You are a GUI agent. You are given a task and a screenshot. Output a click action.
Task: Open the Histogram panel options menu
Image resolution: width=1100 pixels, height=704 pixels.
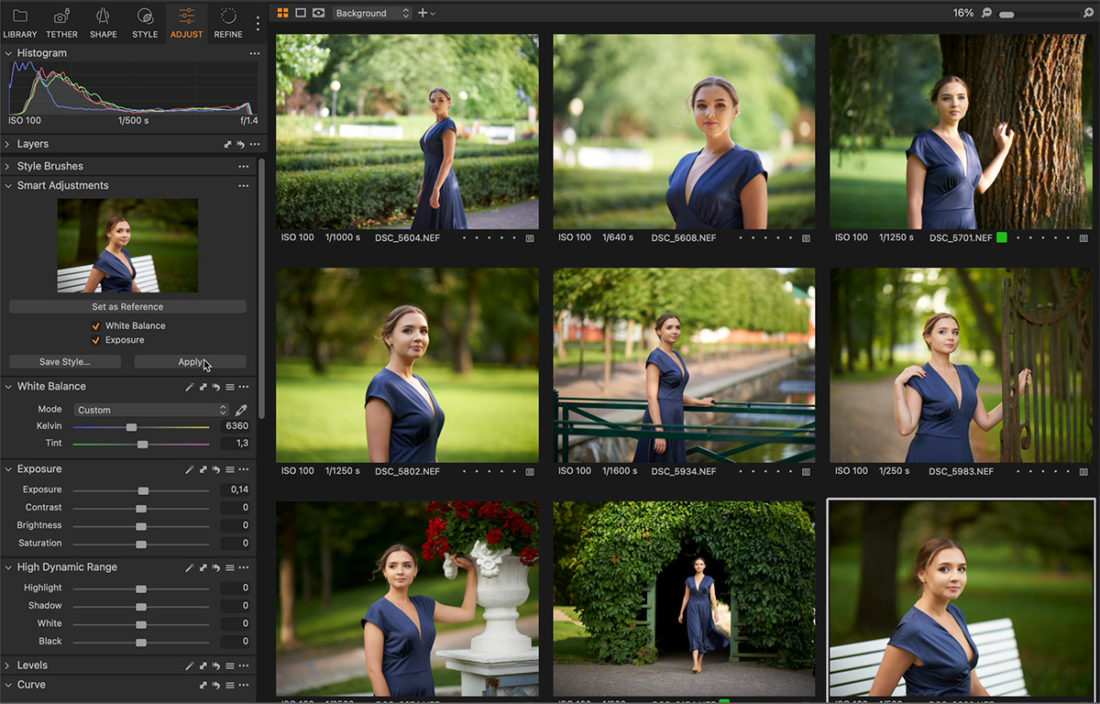tap(253, 52)
